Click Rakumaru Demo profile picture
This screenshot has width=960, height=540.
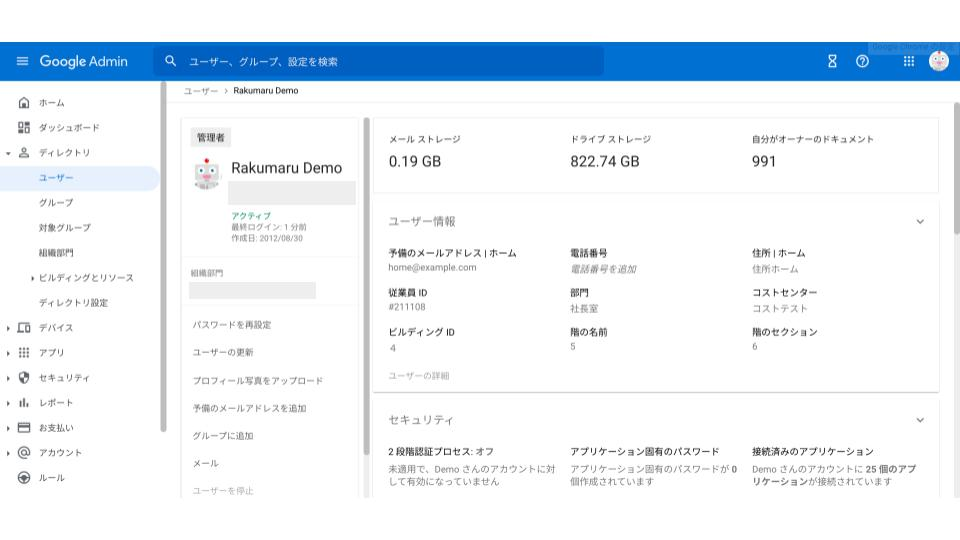(x=207, y=174)
